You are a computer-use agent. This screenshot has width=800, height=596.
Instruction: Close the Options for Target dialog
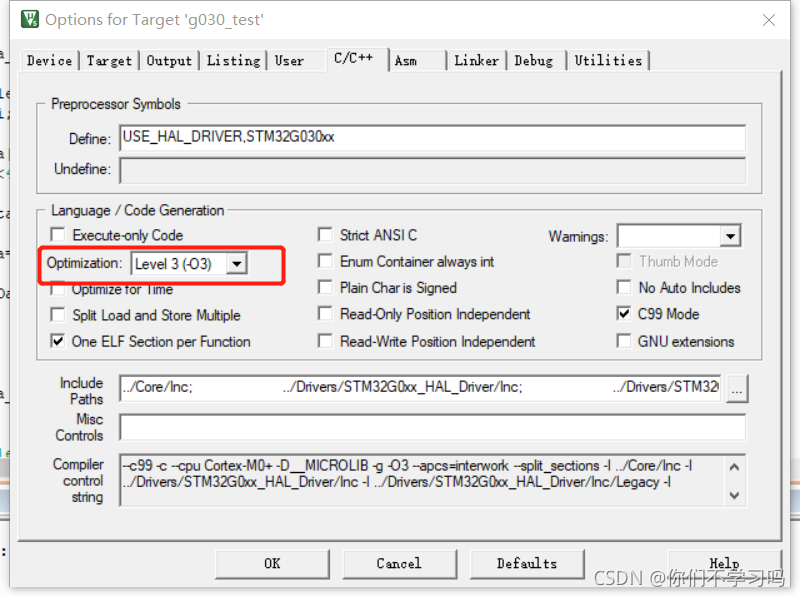pos(769,20)
